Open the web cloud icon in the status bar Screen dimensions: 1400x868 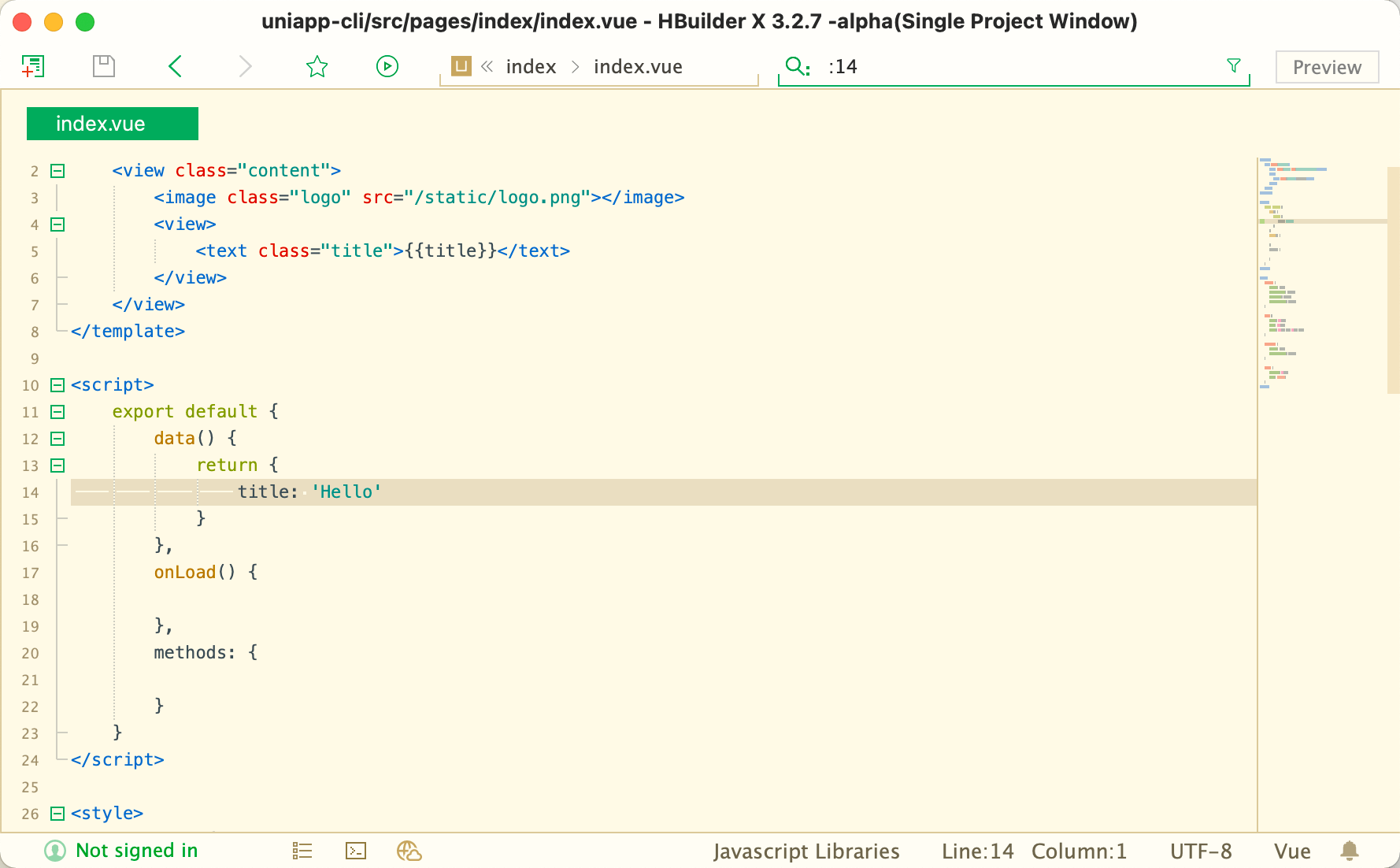click(x=409, y=851)
